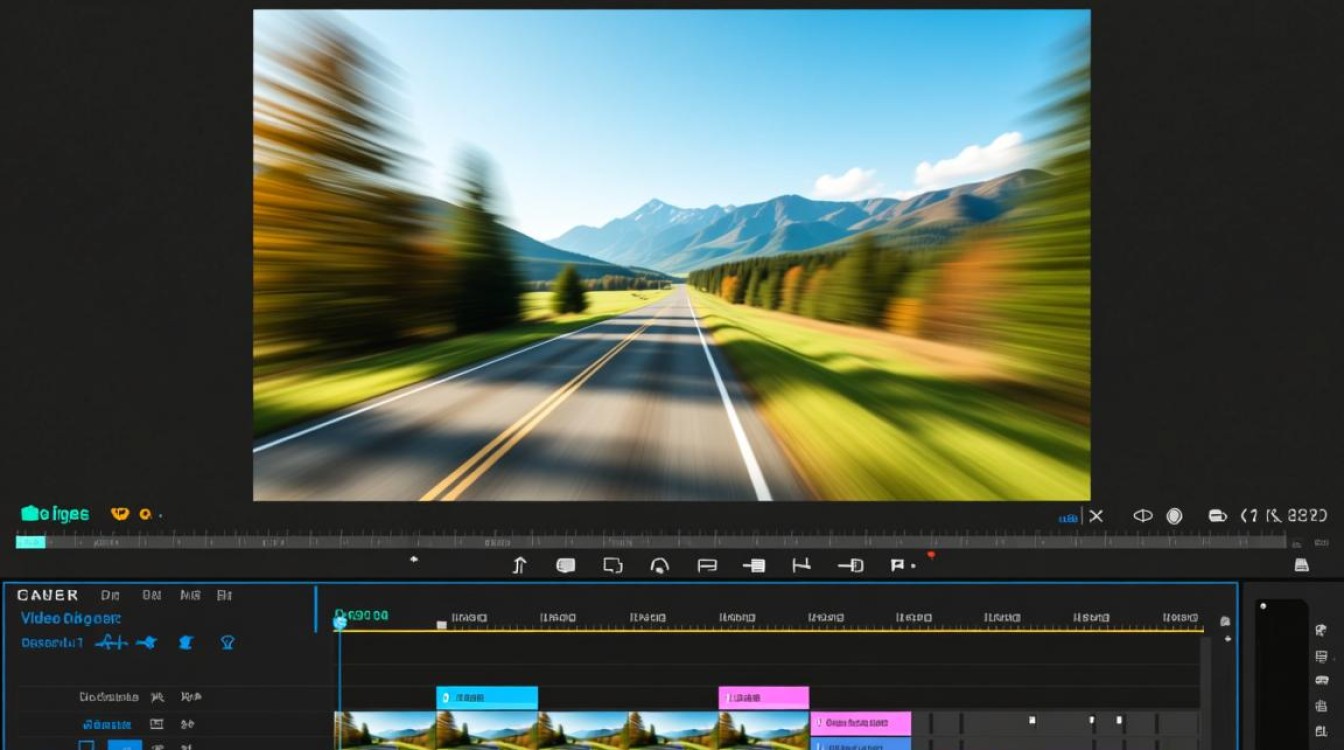Click the blue waveform icon in the timeline panel
1344x750 pixels.
coord(110,642)
